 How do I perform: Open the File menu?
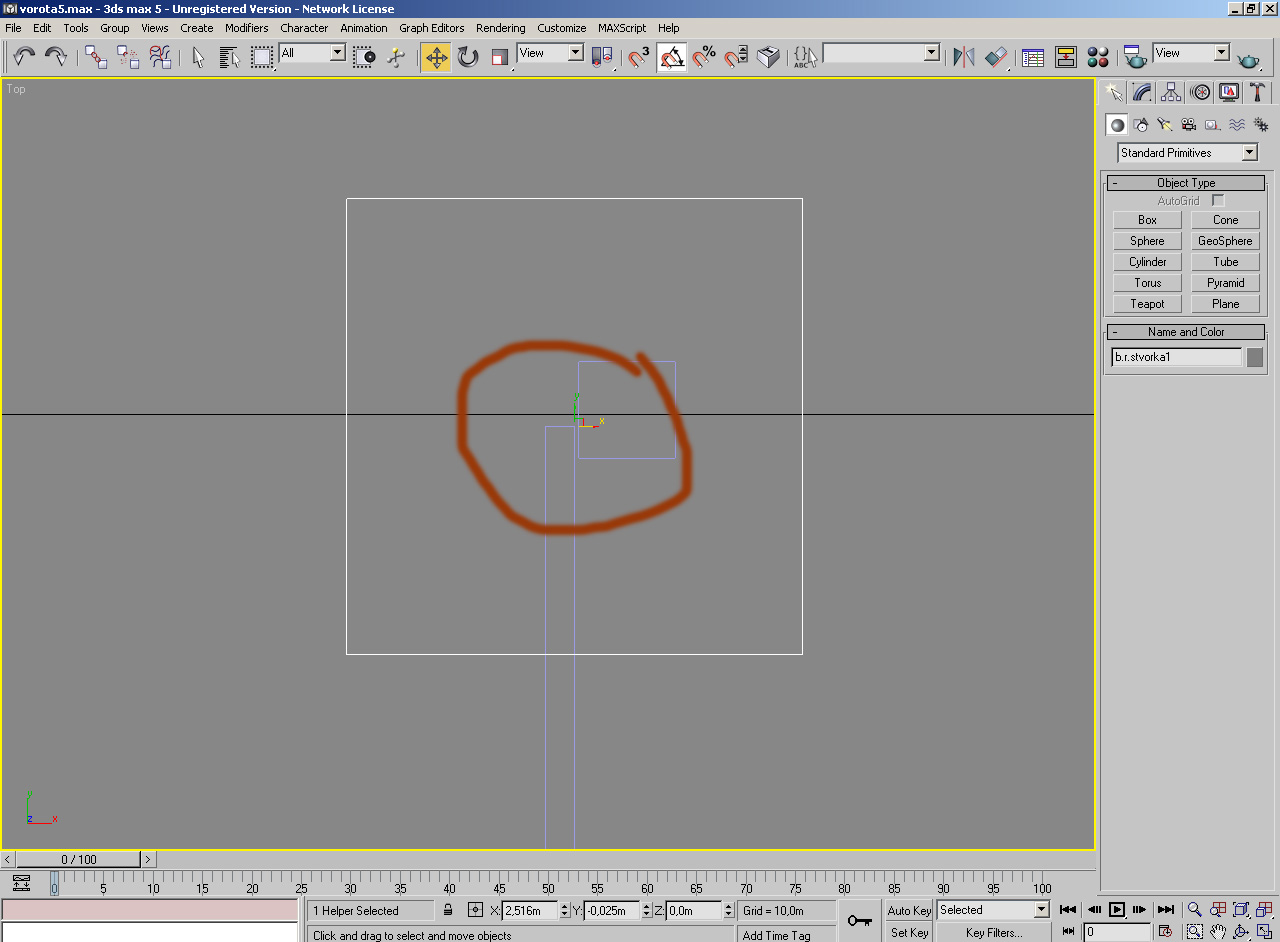click(x=13, y=28)
